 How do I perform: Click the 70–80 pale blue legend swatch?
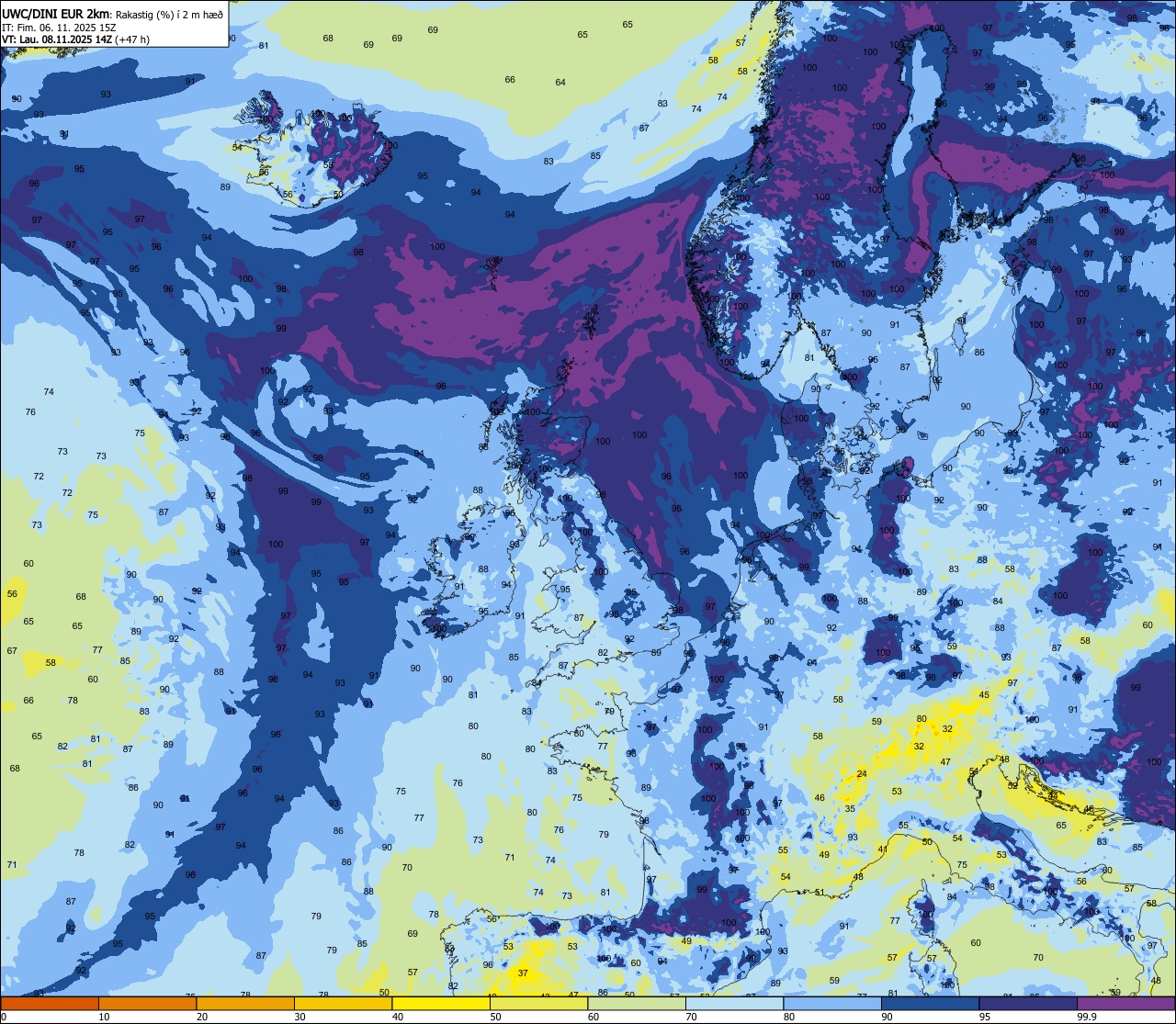734,1003
